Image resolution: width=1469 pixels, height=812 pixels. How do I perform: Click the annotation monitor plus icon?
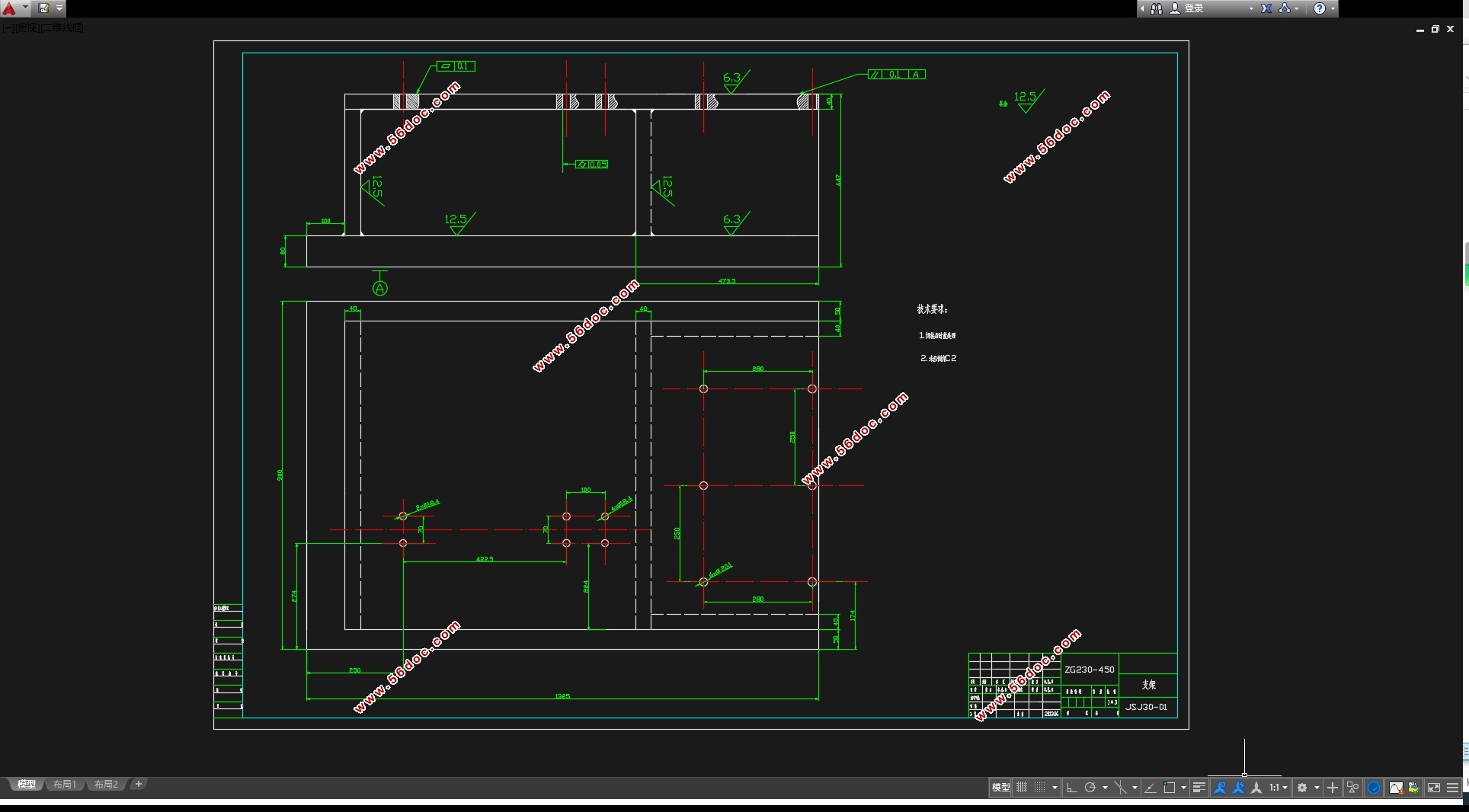pyautogui.click(x=1333, y=788)
